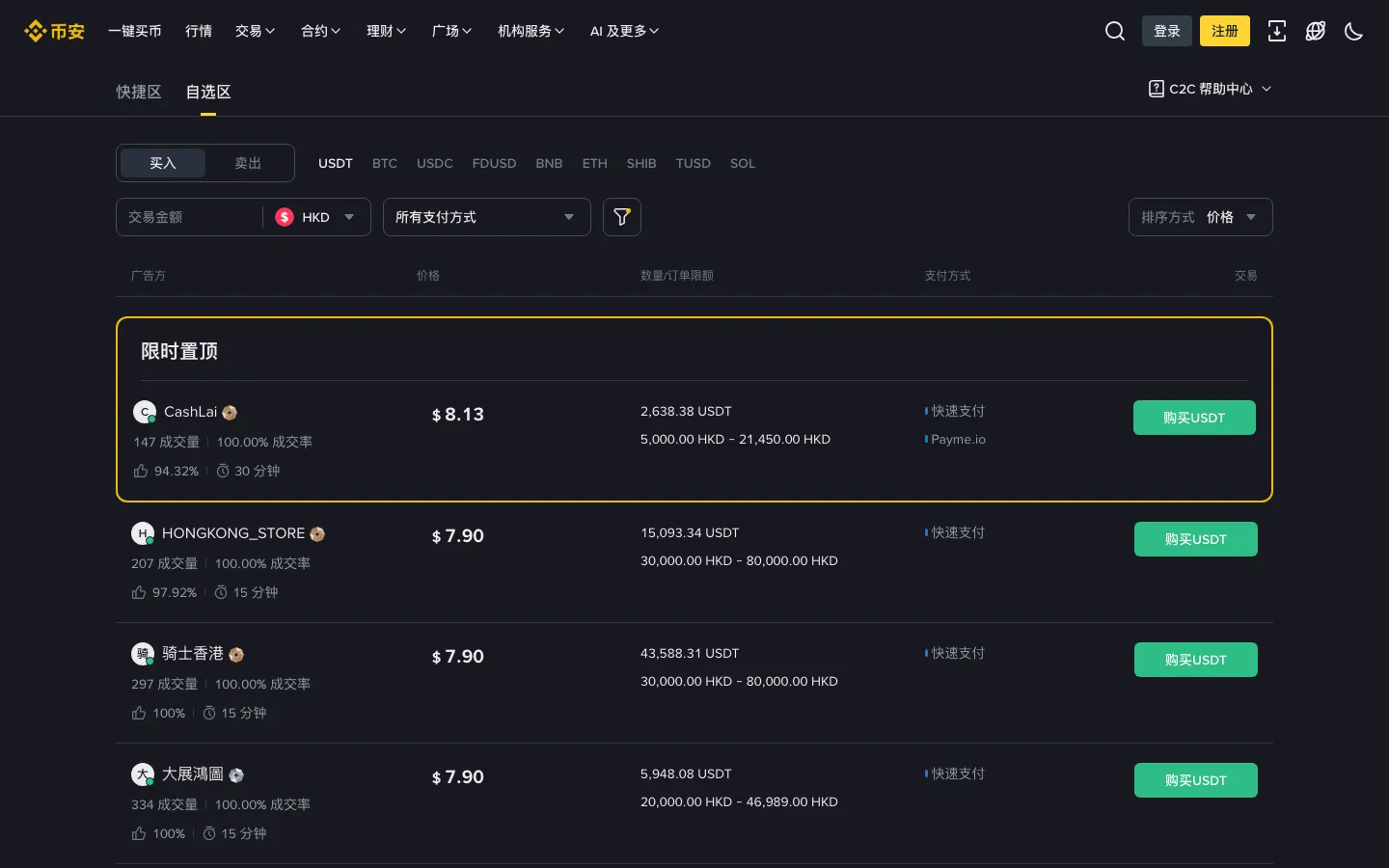The width and height of the screenshot is (1389, 868).
Task: Open the advertisement filter funnel icon
Action: pyautogui.click(x=622, y=217)
